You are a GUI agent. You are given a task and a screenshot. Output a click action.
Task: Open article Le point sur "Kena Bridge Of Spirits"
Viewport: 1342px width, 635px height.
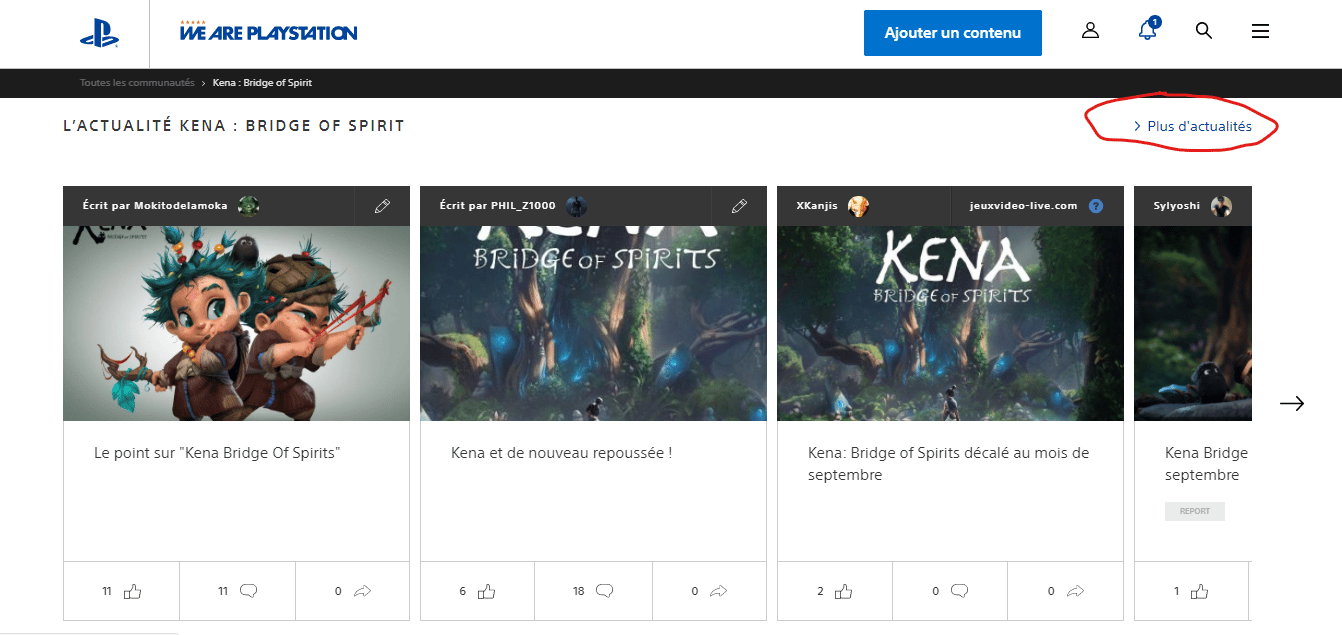pyautogui.click(x=217, y=453)
